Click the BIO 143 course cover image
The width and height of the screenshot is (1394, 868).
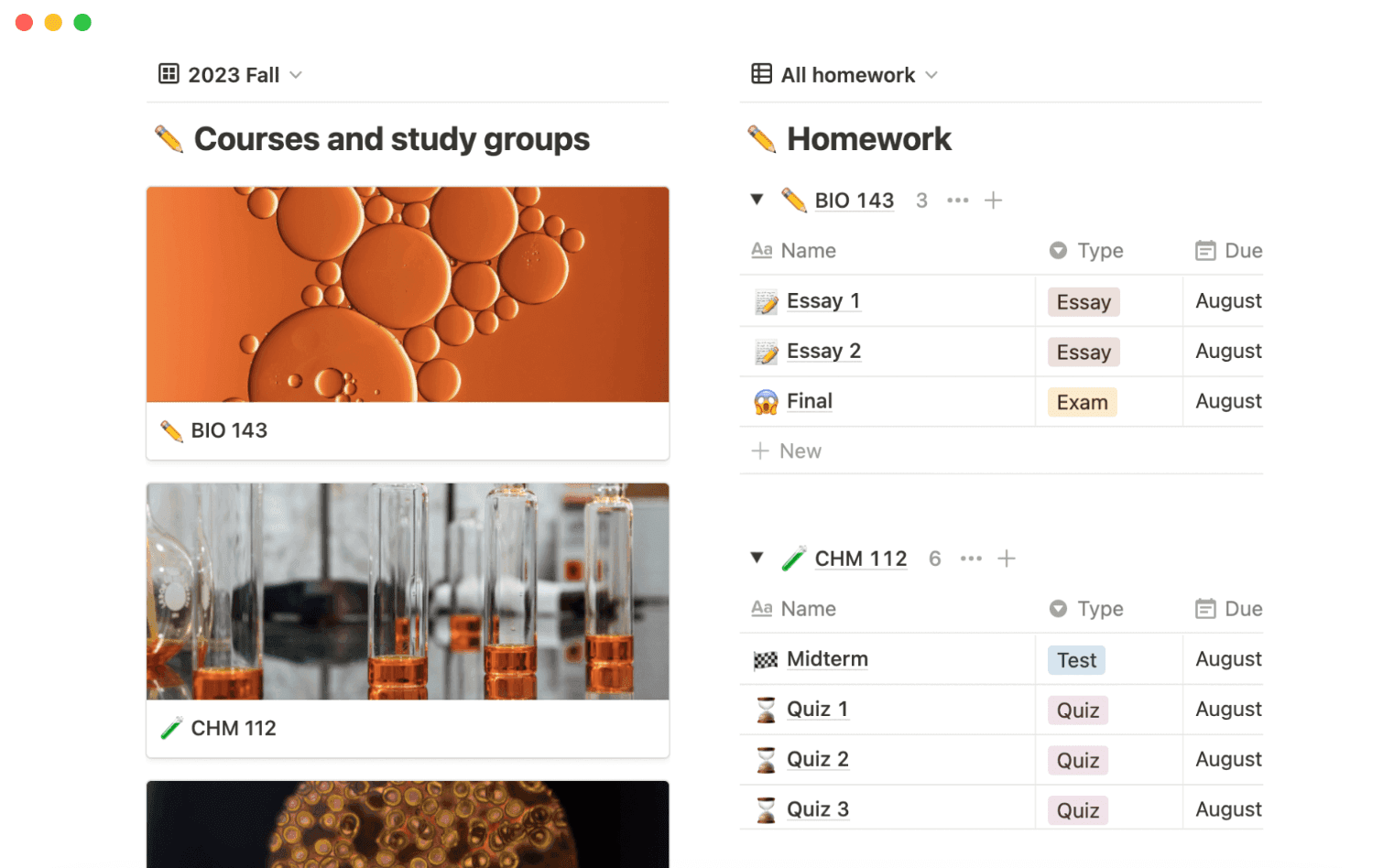point(408,294)
